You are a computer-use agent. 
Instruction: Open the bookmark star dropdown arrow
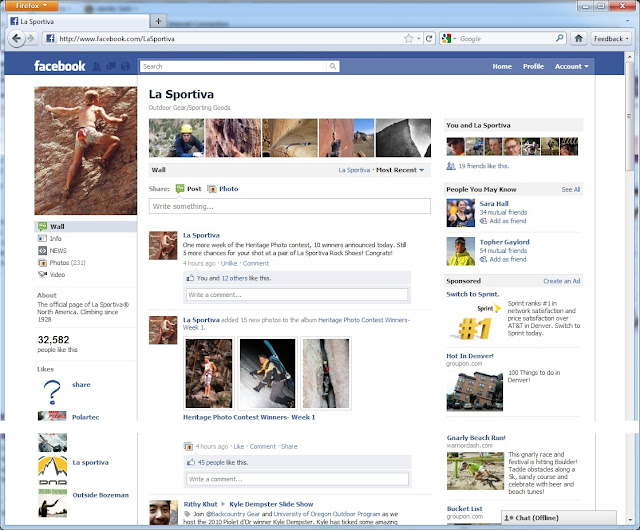[418, 39]
